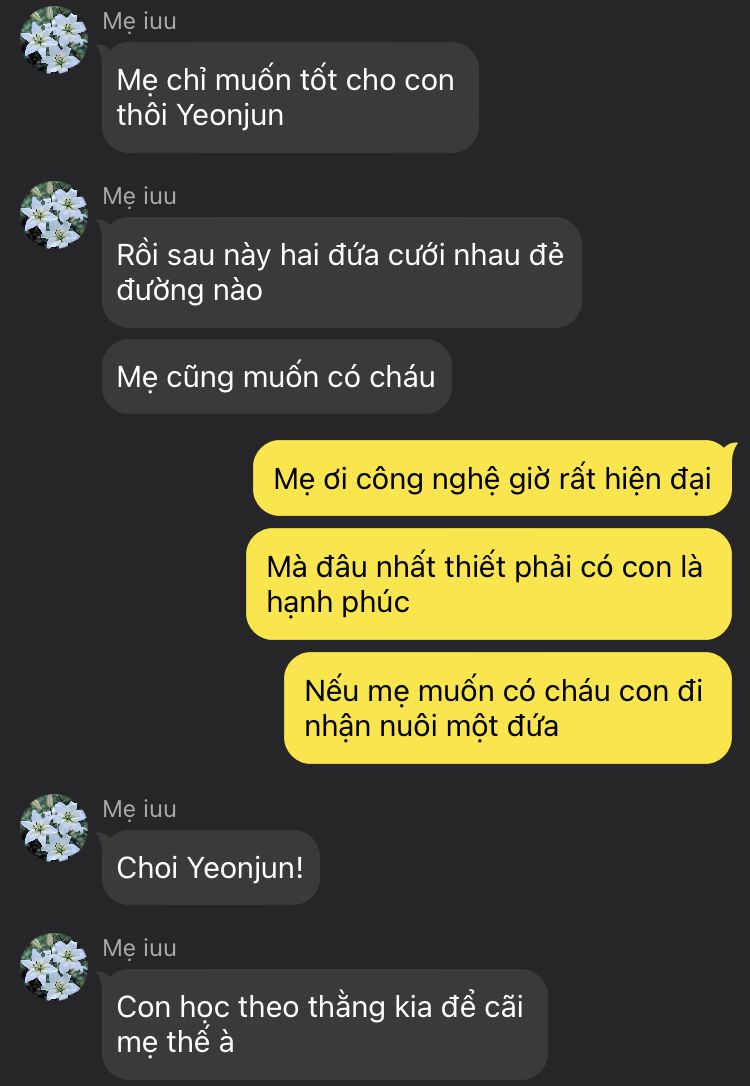This screenshot has height=1086, width=750.
Task: Click the words 'nhận nuôi một đứa' in yellow message
Action: 431,727
